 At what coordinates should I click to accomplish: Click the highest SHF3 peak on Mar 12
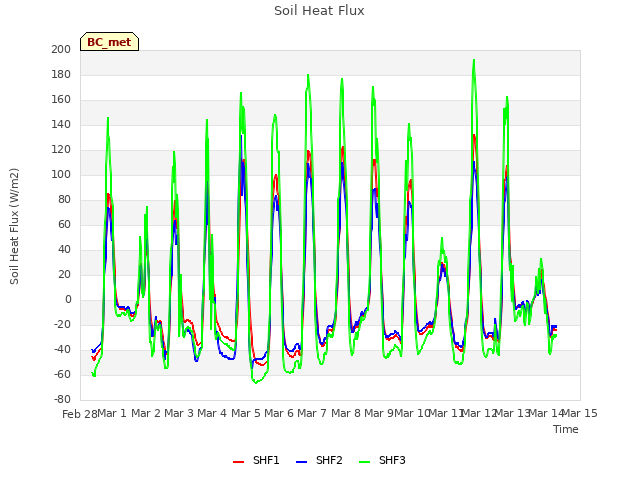(x=474, y=60)
